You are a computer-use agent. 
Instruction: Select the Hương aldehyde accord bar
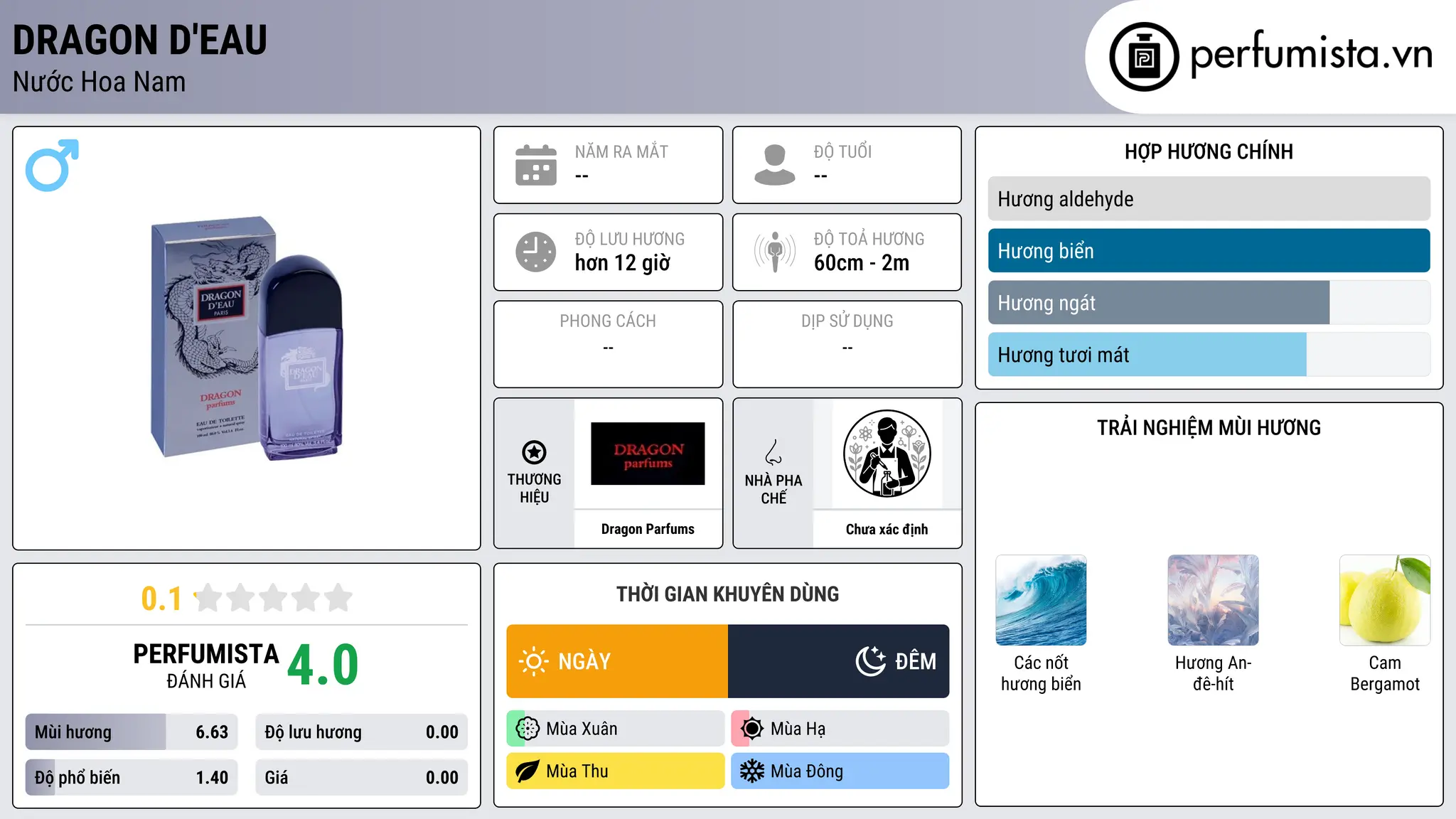pos(1209,199)
